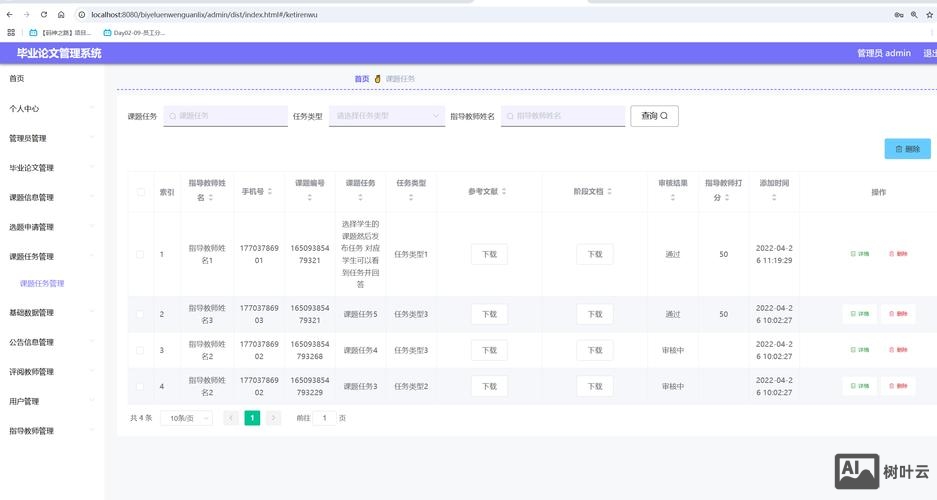Select the 课题任务管理 submenu item

coord(42,284)
